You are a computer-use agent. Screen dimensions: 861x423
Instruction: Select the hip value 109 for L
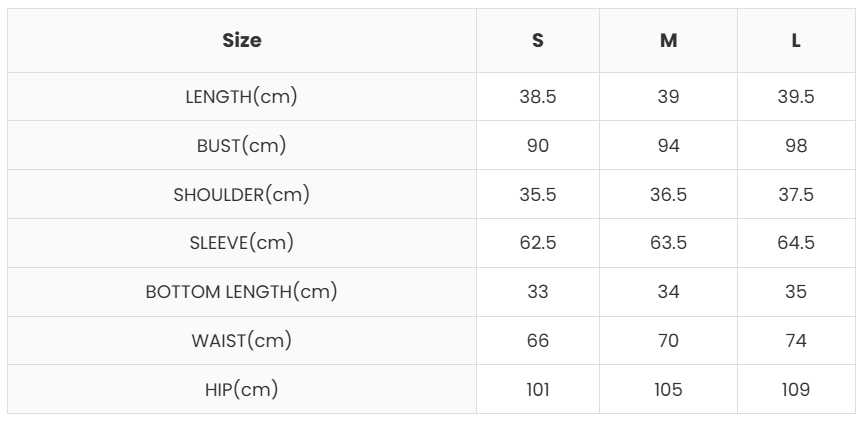pos(796,389)
